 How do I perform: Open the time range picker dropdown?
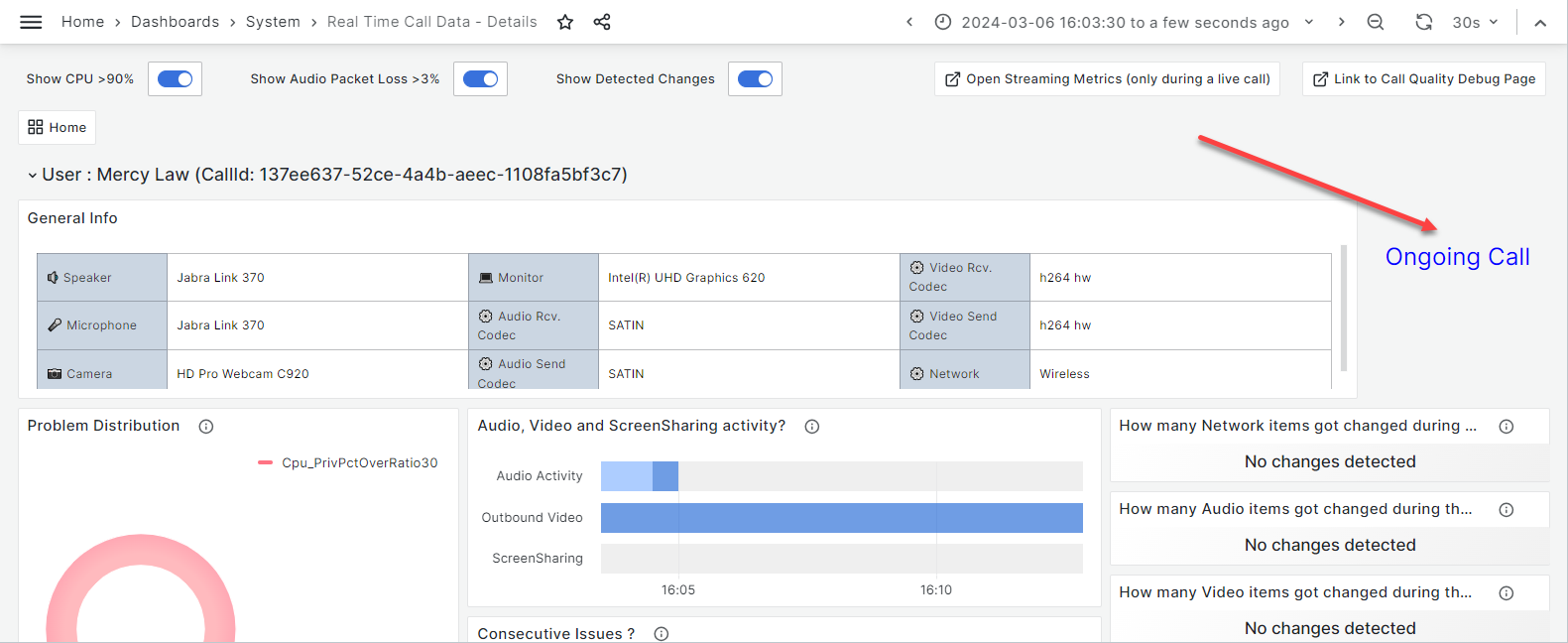point(1125,22)
